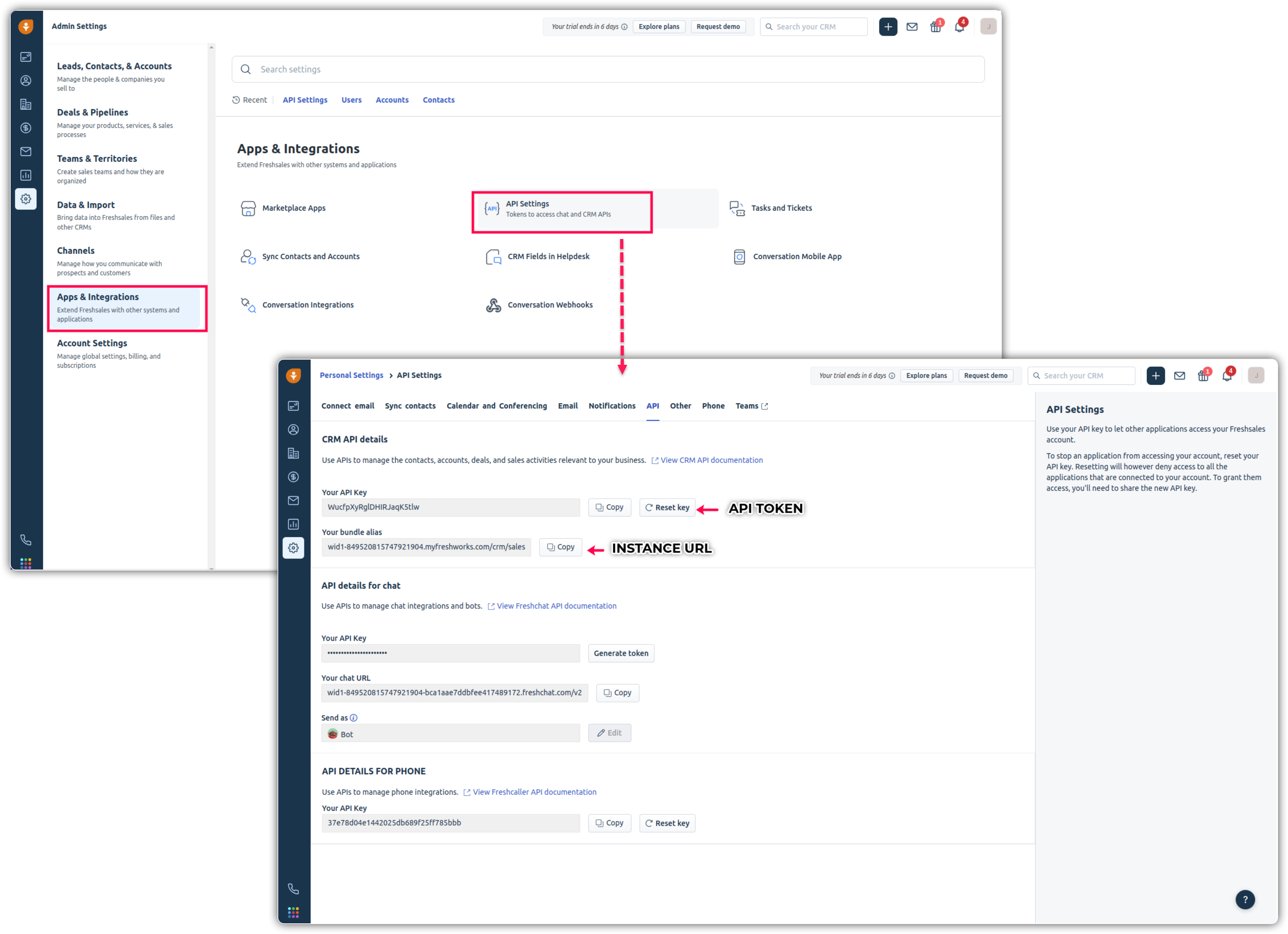The image size is (1288, 934).
Task: Open the gift box icon in top header
Action: tap(935, 27)
